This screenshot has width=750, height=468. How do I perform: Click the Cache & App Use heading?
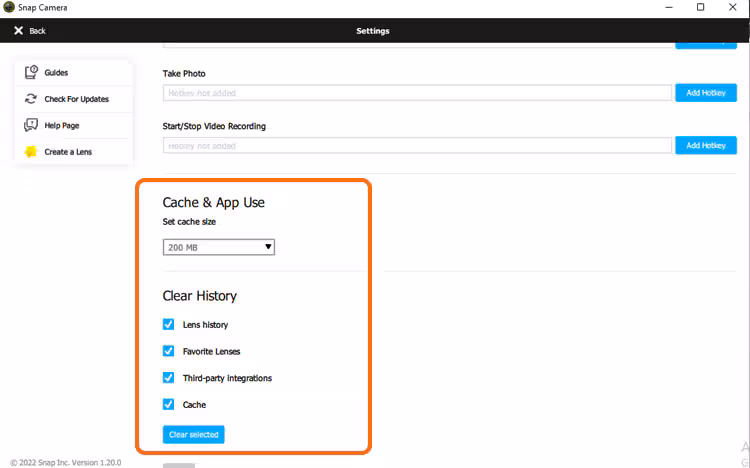(213, 202)
